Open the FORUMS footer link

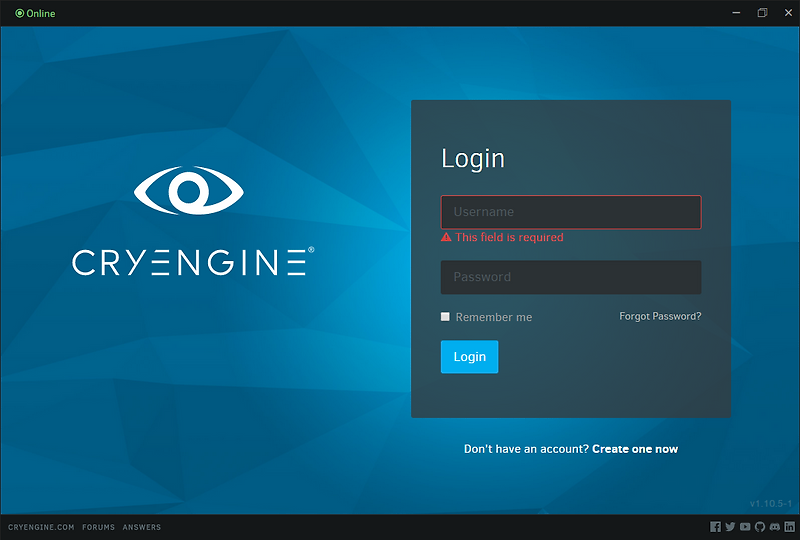[98, 527]
